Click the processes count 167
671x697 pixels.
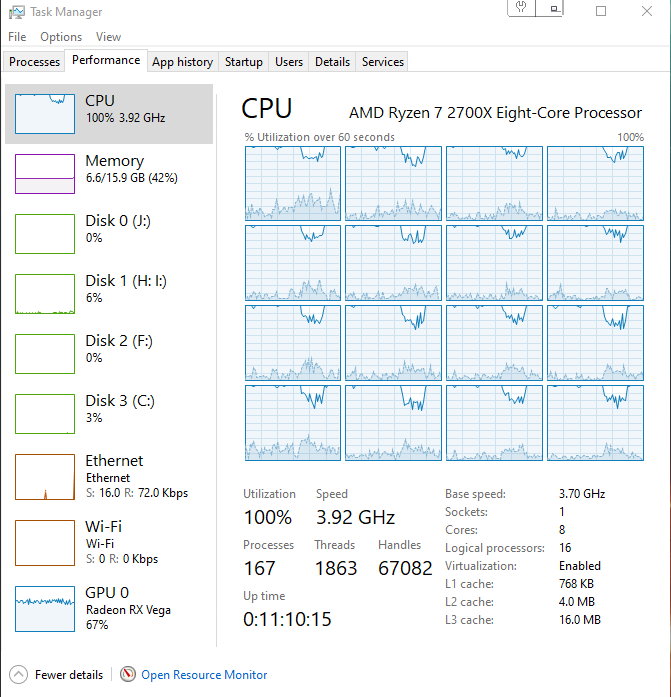260,569
